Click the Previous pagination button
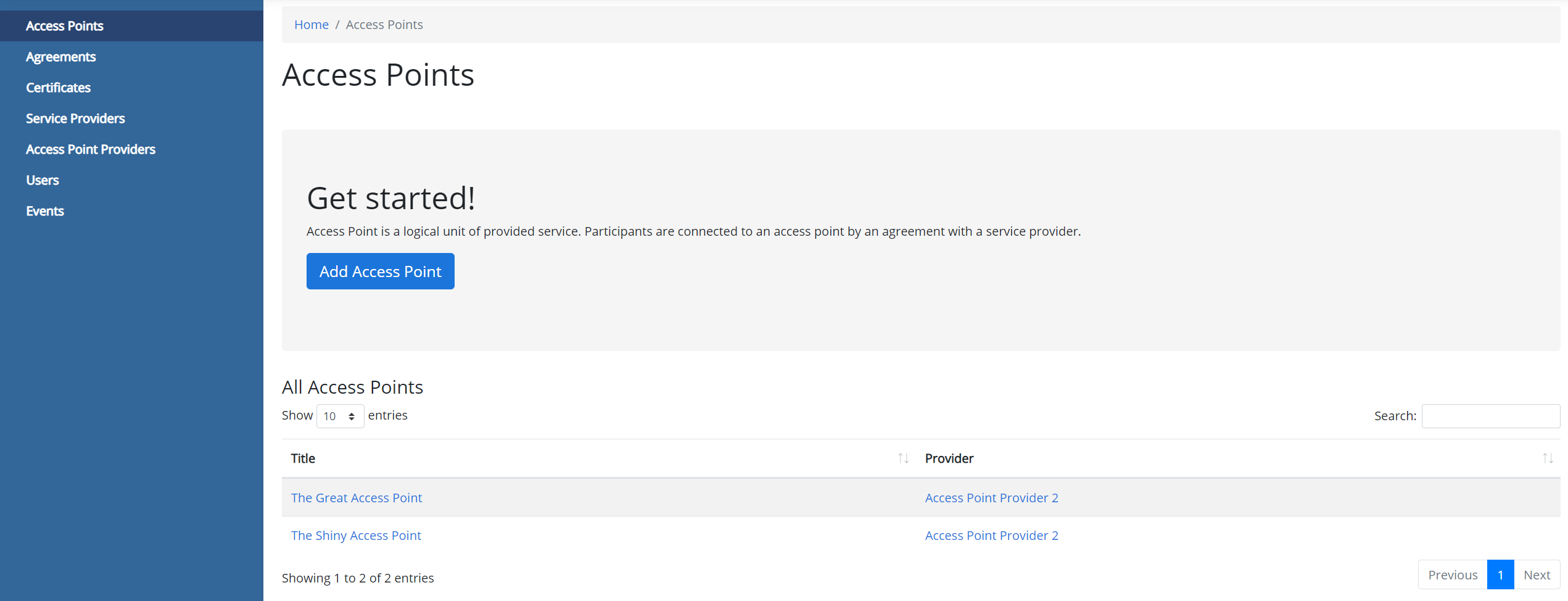Screen dimensions: 1568x601 pyautogui.click(x=1453, y=575)
